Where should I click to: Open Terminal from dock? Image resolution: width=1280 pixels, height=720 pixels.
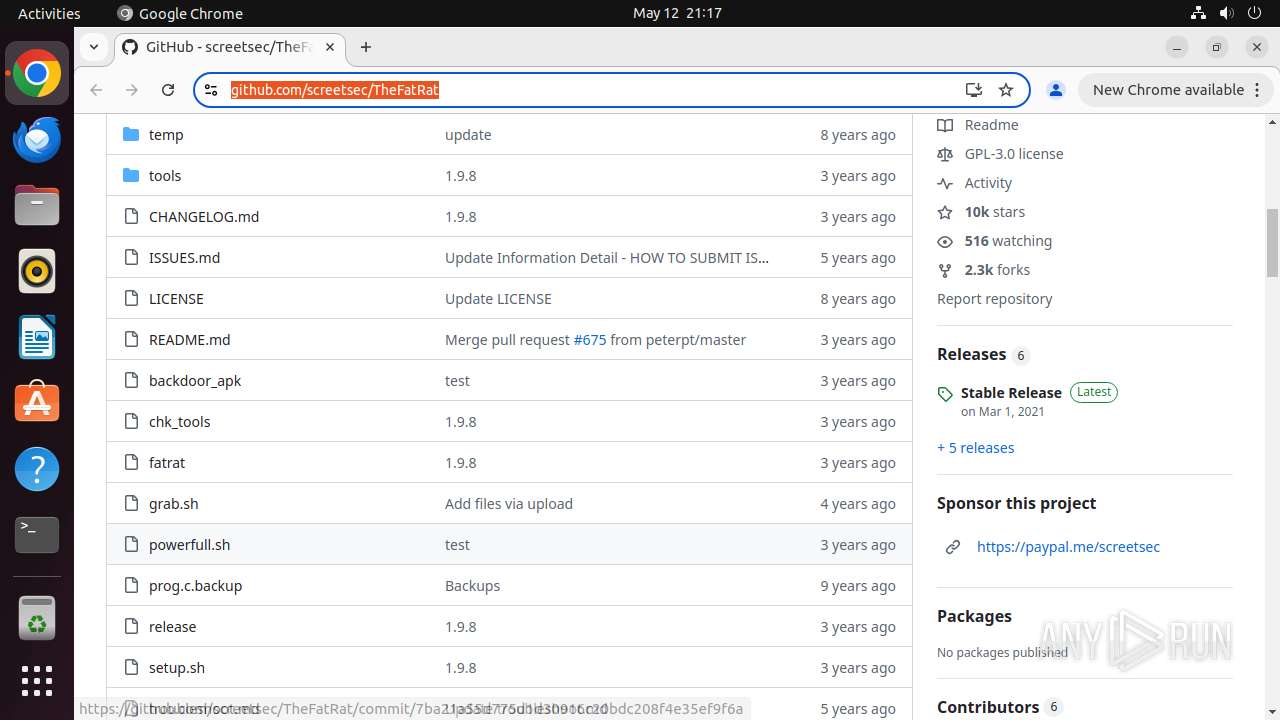pos(37,535)
